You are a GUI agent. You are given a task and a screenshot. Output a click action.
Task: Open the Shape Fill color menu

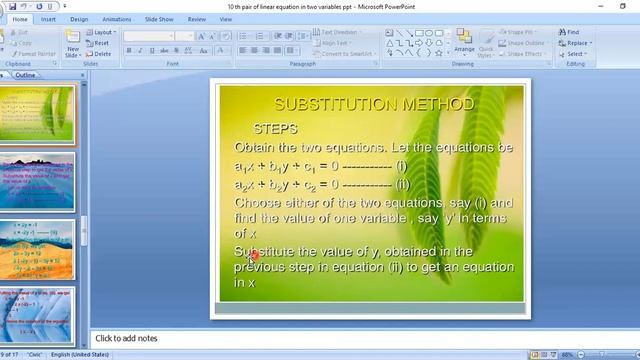(518, 32)
